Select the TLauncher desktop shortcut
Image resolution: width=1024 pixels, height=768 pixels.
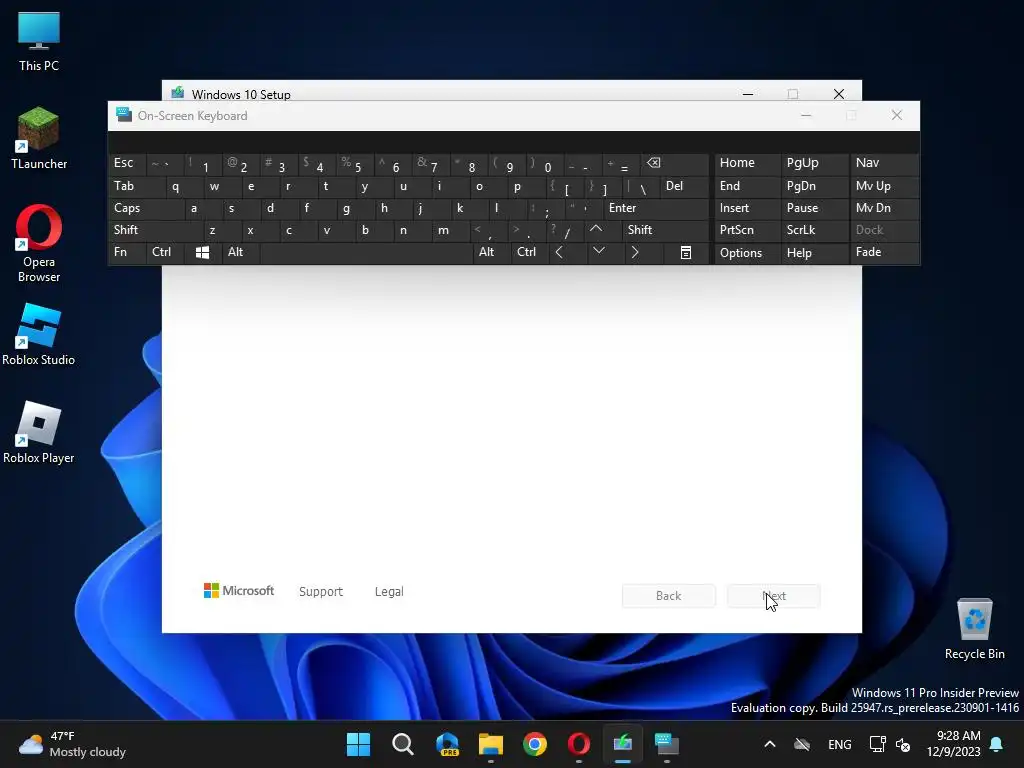point(39,138)
